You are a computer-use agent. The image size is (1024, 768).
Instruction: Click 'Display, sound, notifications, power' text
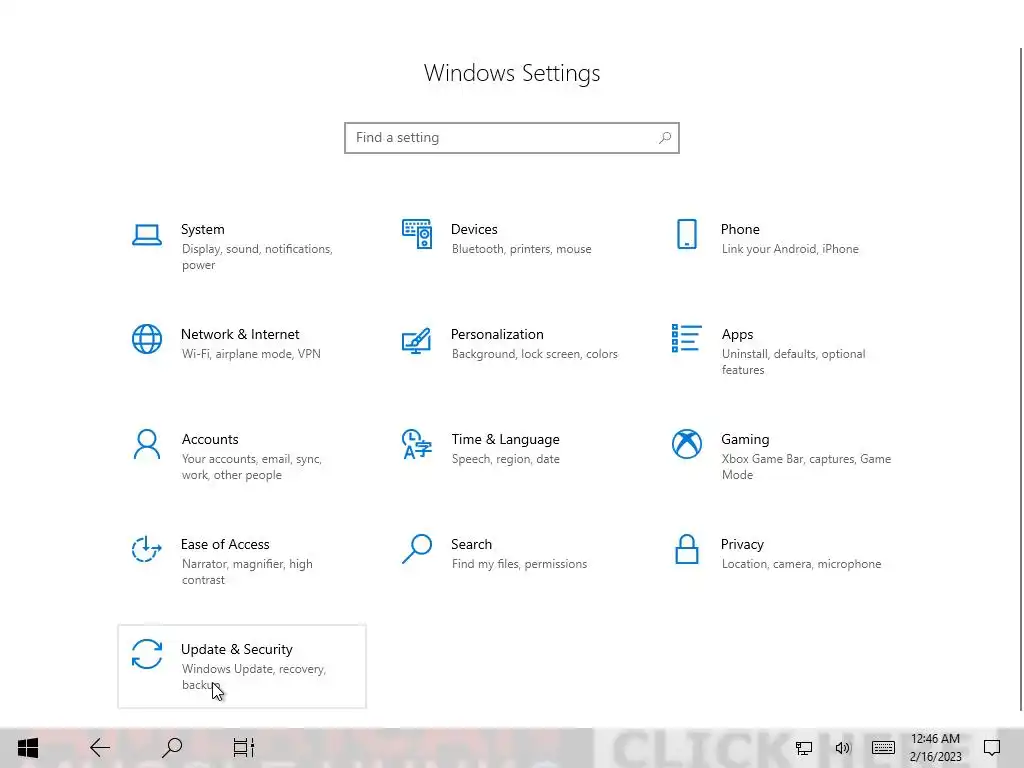coord(257,257)
